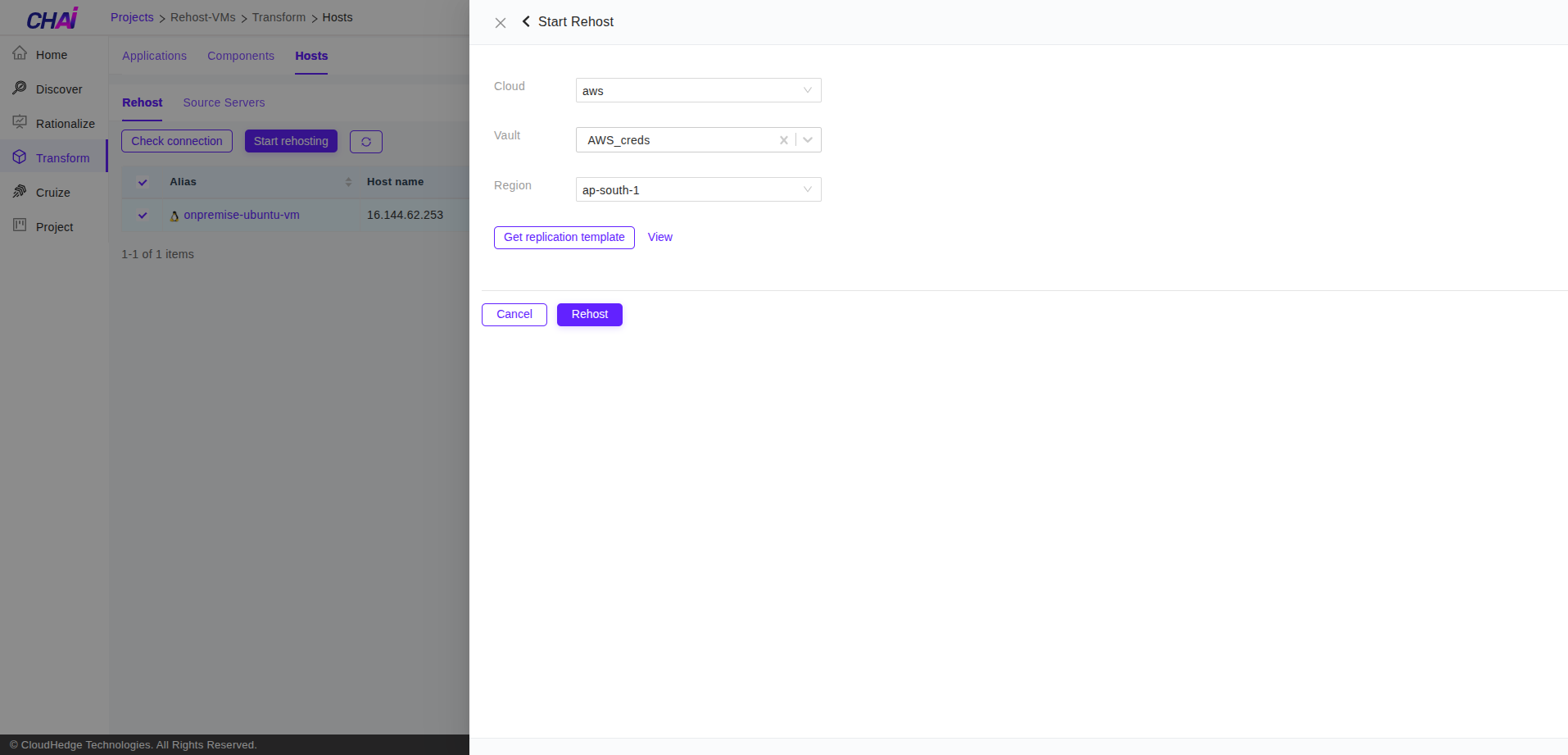Click Start rehosting button
The height and width of the screenshot is (755, 1568).
(291, 141)
